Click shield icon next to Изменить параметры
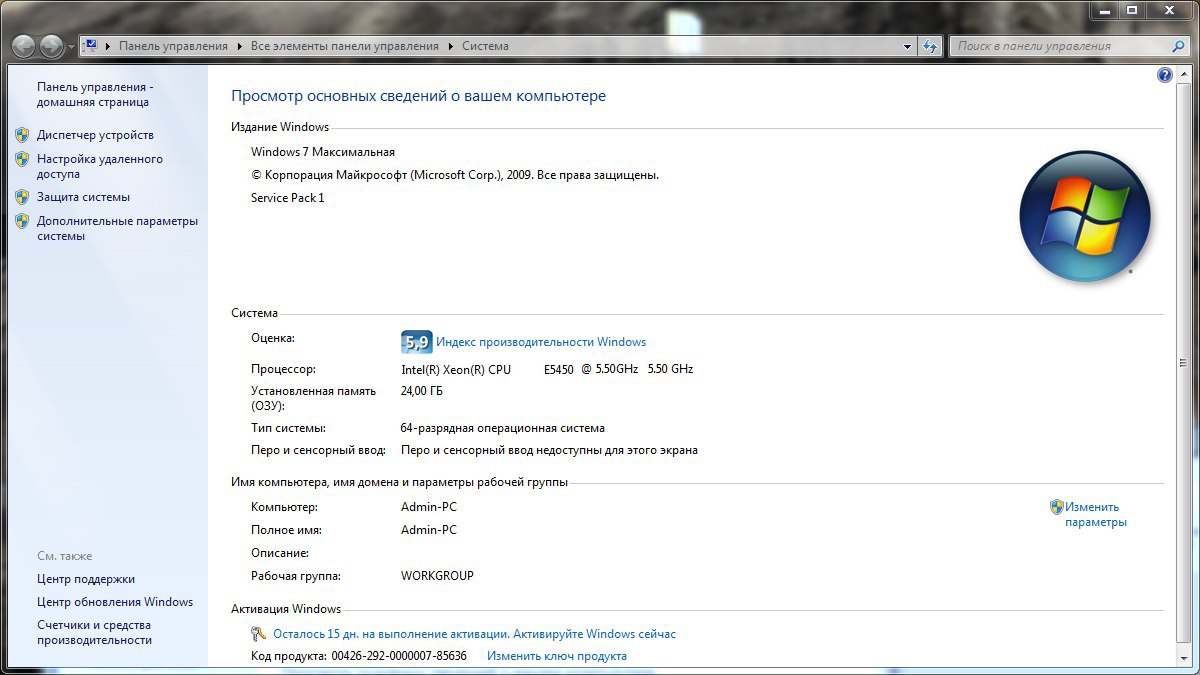 [1057, 507]
